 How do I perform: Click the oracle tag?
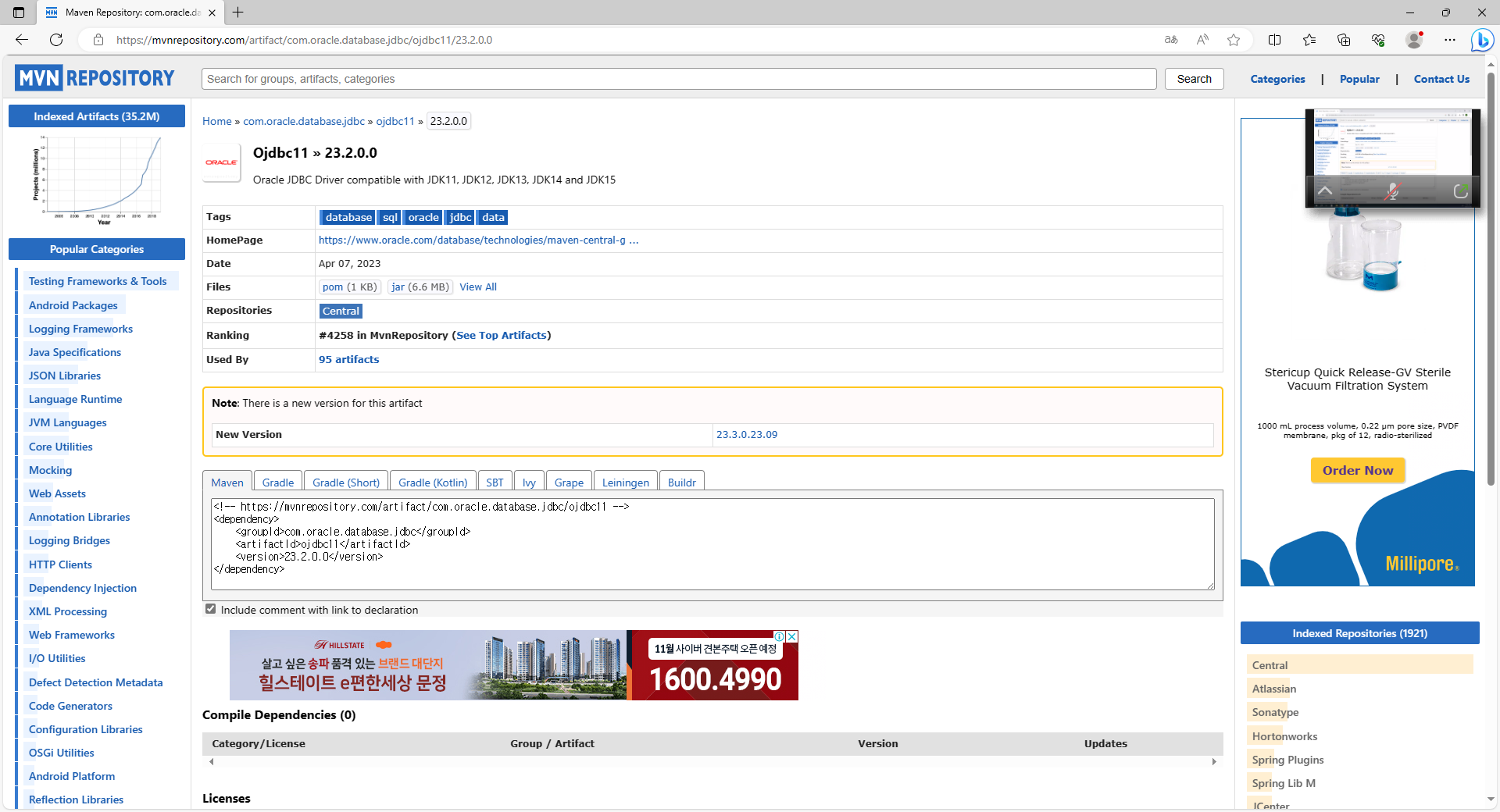point(423,217)
